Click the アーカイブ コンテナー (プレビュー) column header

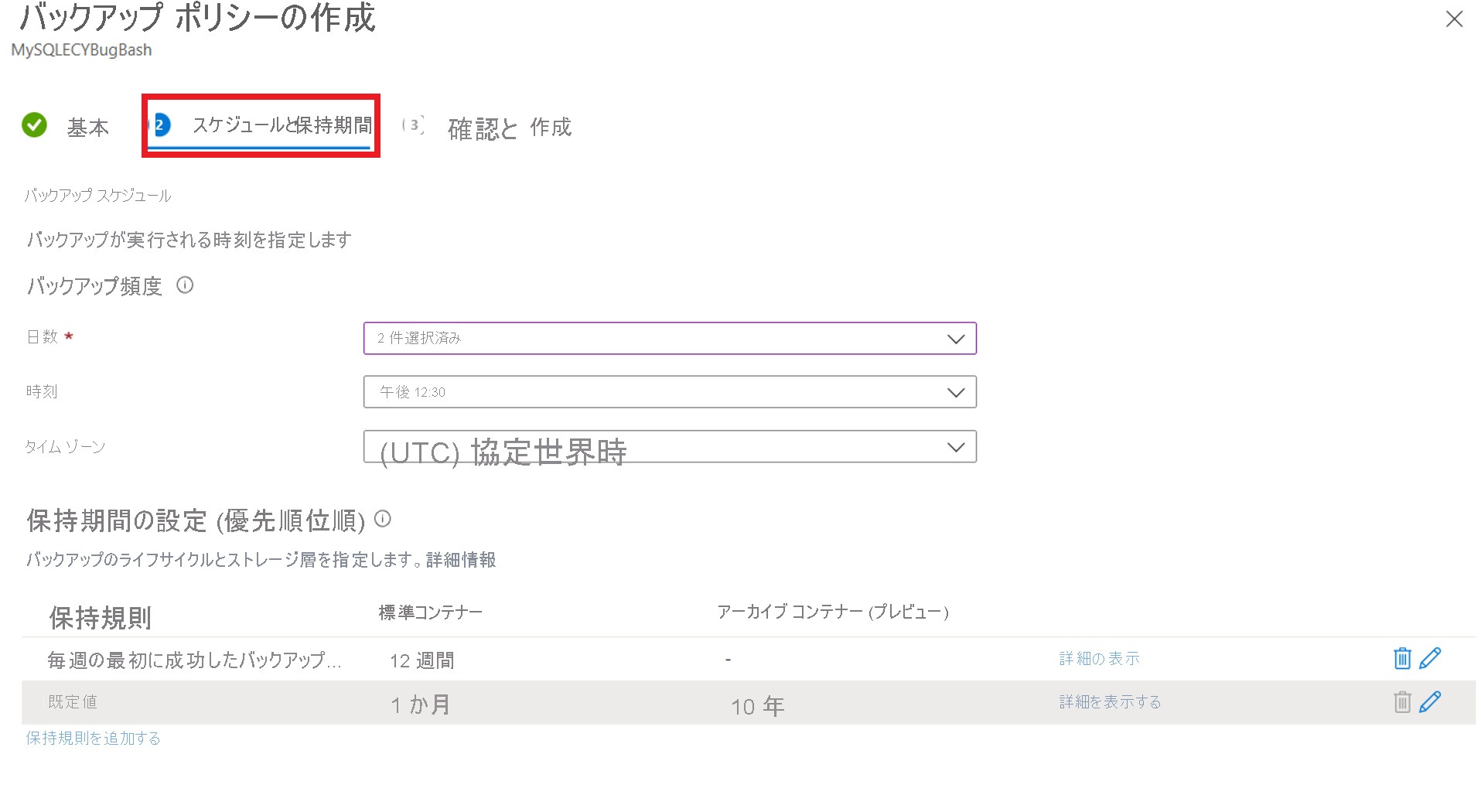click(833, 612)
